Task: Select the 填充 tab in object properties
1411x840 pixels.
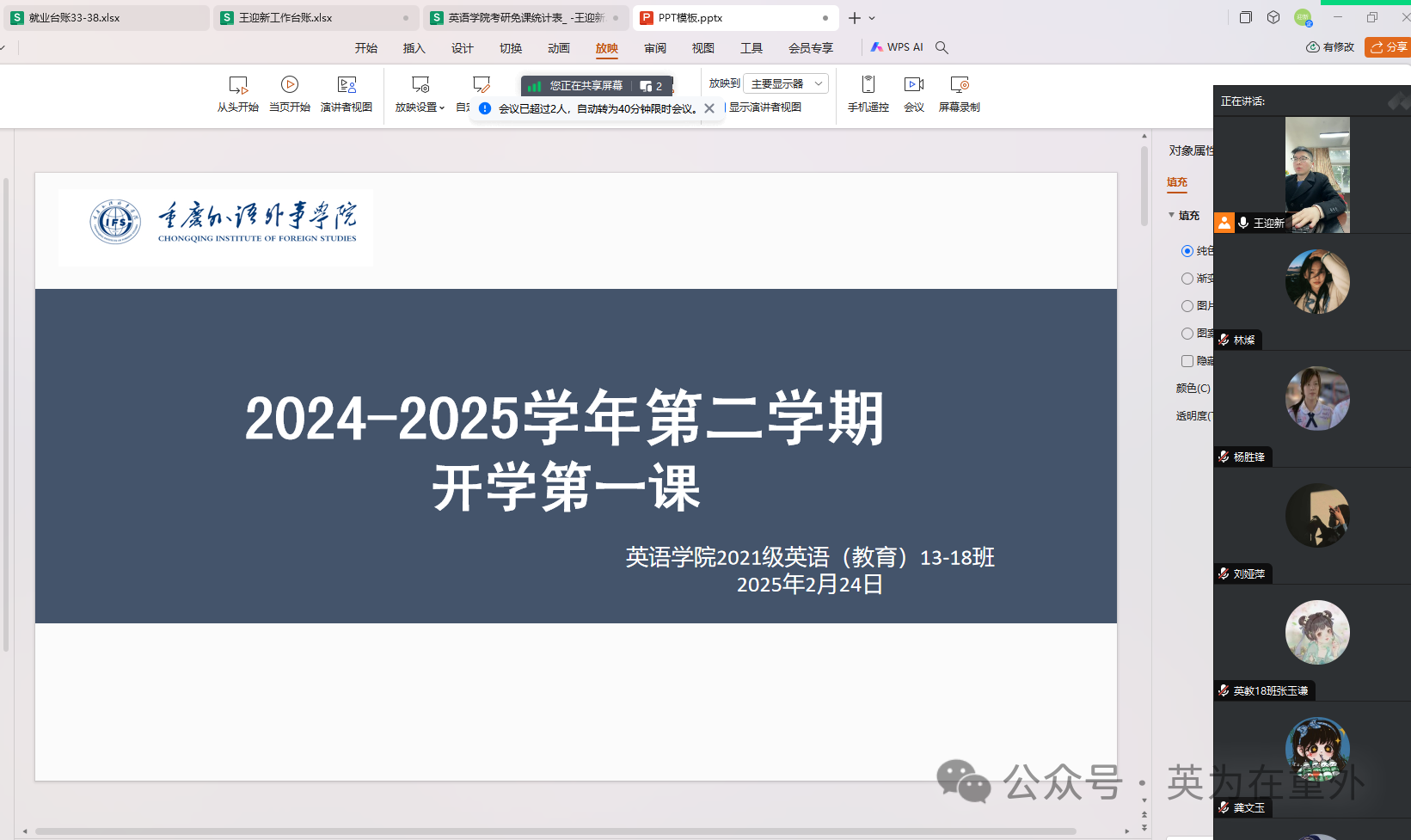Action: click(x=1177, y=182)
